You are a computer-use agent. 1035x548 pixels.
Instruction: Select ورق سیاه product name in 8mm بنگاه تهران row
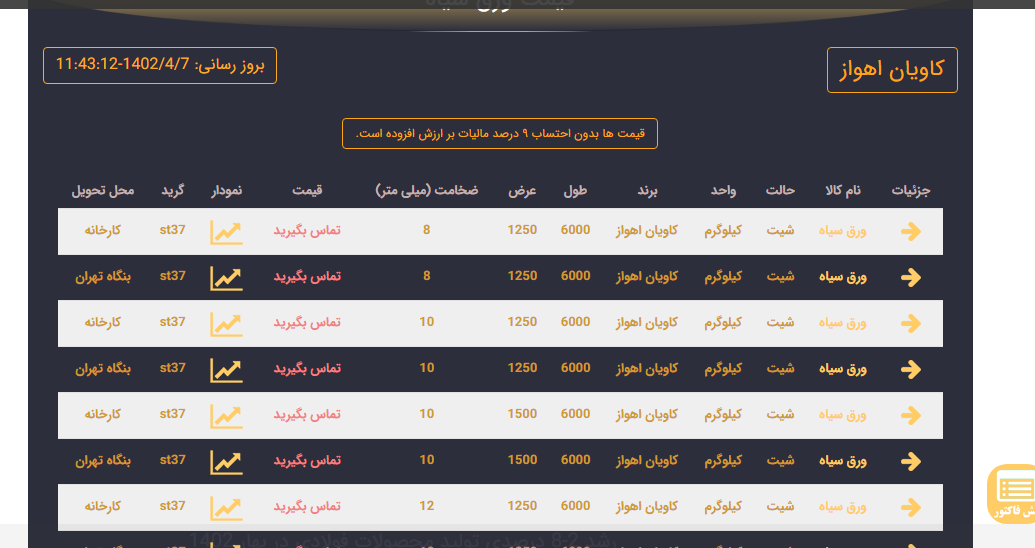(x=842, y=277)
